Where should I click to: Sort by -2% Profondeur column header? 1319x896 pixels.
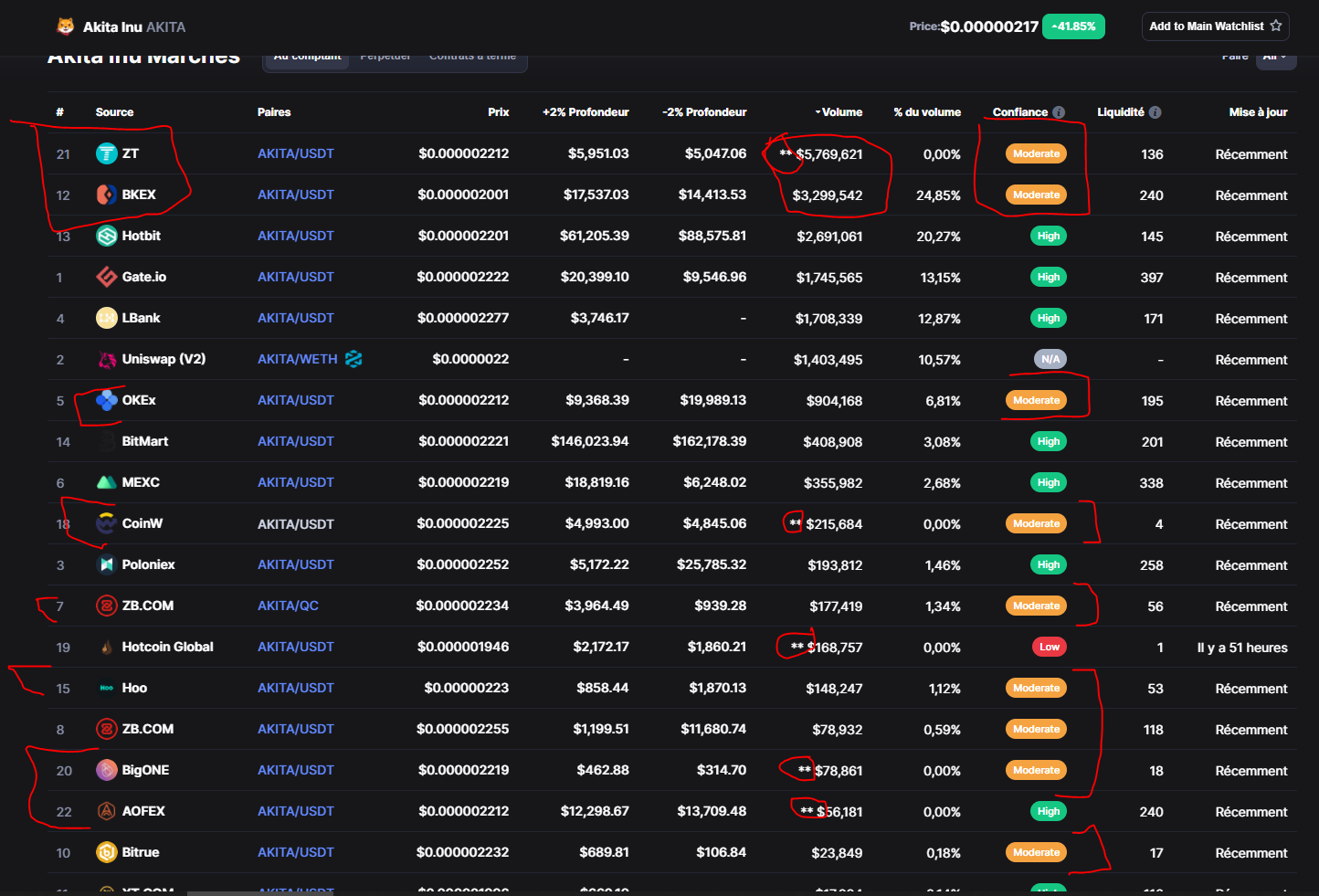tap(704, 112)
